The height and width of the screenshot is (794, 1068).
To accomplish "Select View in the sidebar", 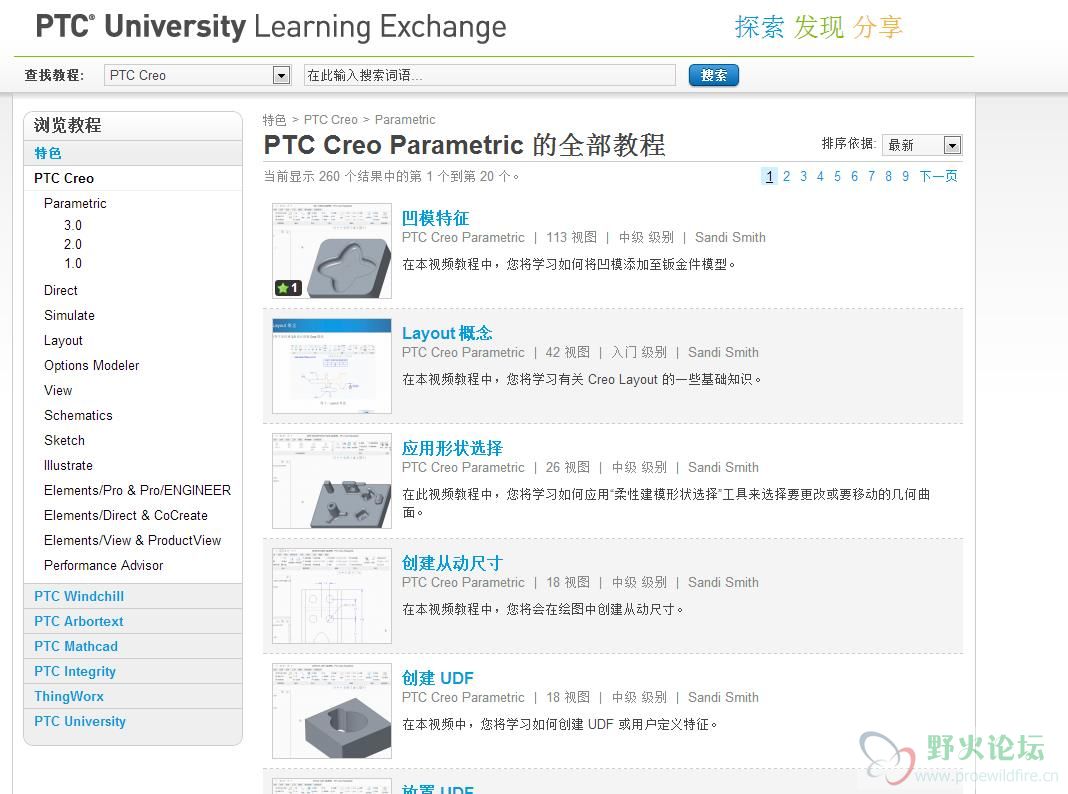I will click(x=58, y=391).
